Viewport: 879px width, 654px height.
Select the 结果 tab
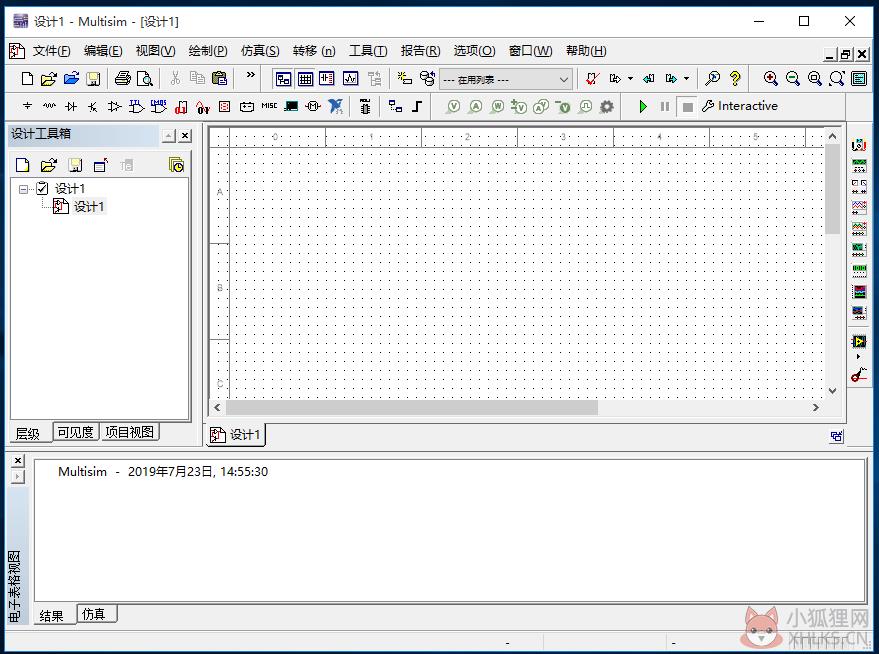52,616
